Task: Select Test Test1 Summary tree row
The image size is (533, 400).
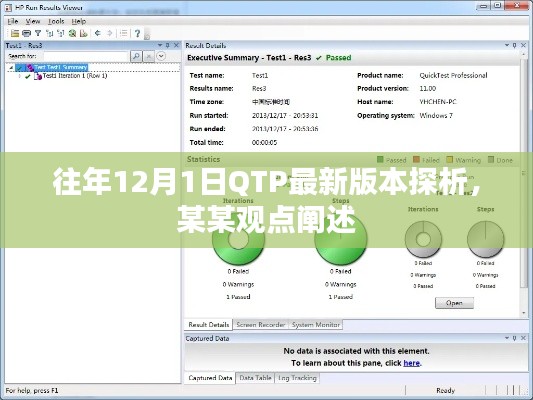Action: pyautogui.click(x=61, y=67)
